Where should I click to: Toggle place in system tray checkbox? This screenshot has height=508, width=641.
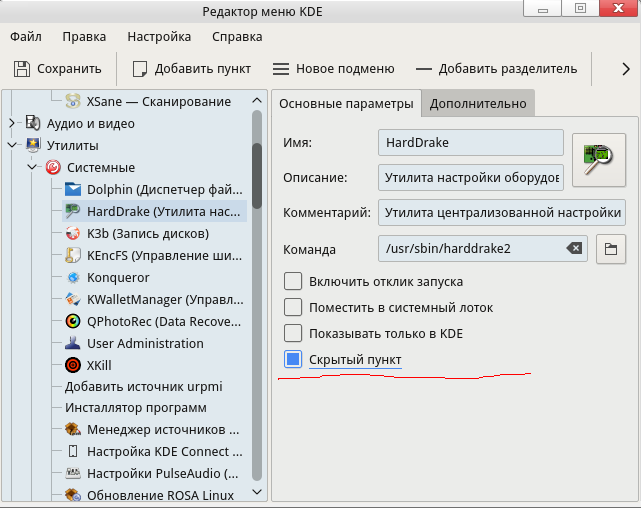[293, 307]
